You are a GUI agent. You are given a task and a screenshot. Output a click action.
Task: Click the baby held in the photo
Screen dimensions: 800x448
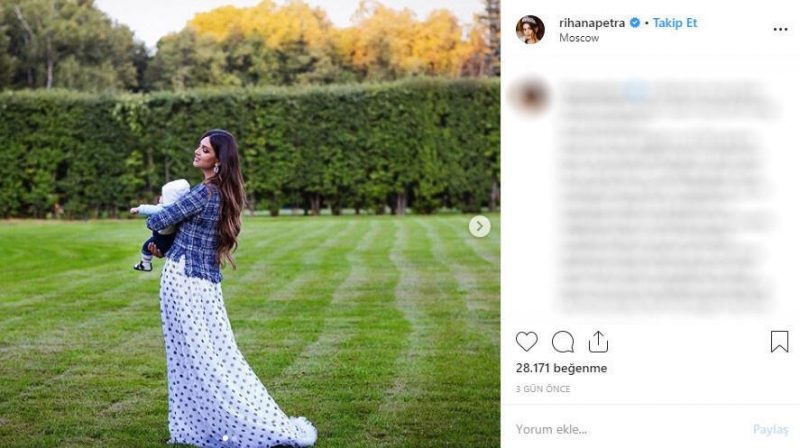click(x=161, y=223)
